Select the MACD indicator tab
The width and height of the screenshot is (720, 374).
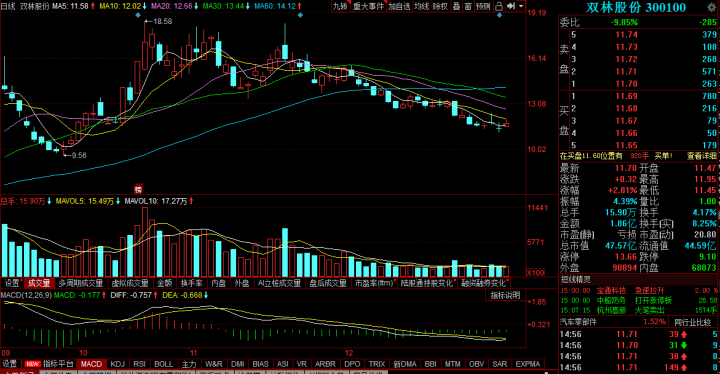coord(91,364)
